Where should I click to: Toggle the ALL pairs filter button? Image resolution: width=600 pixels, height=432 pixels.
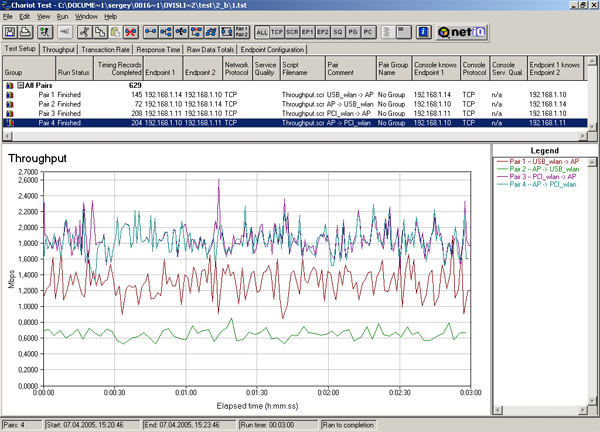coord(263,32)
